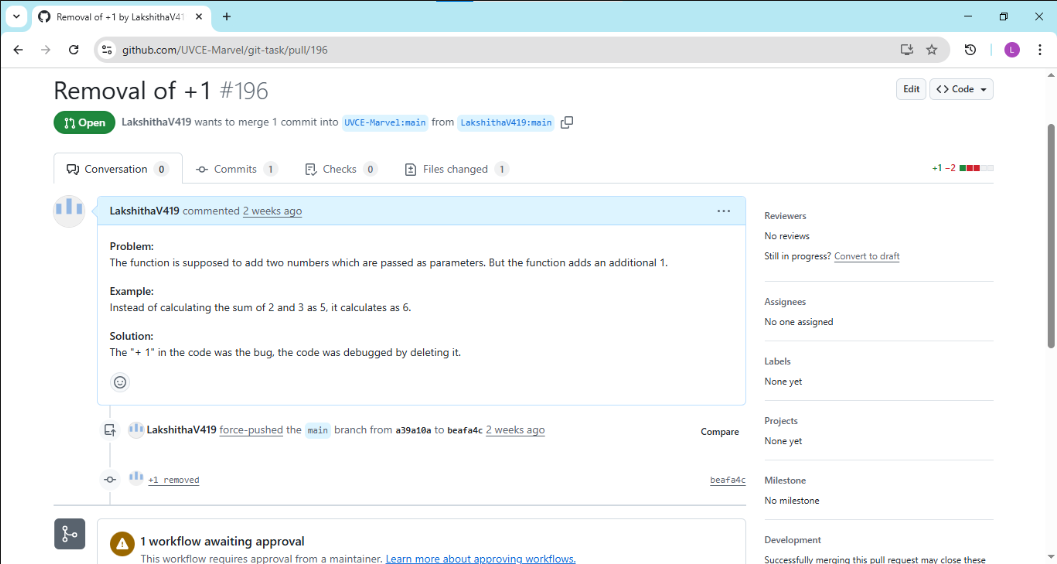This screenshot has height=564, width=1057.
Task: Open the Assignees sidebar section
Action: click(x=785, y=302)
